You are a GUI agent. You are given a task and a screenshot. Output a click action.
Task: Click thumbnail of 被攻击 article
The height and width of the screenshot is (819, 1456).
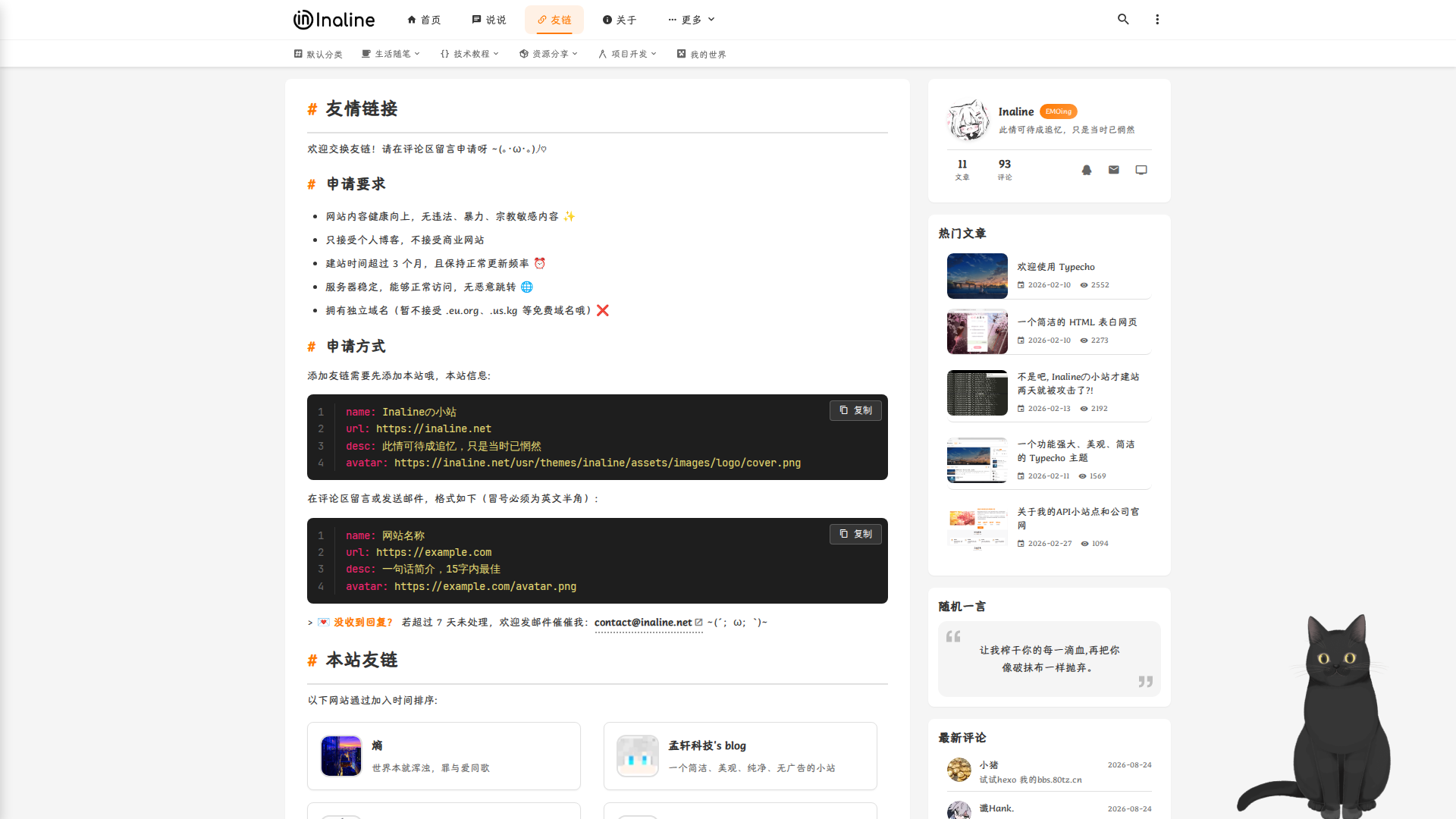click(977, 393)
